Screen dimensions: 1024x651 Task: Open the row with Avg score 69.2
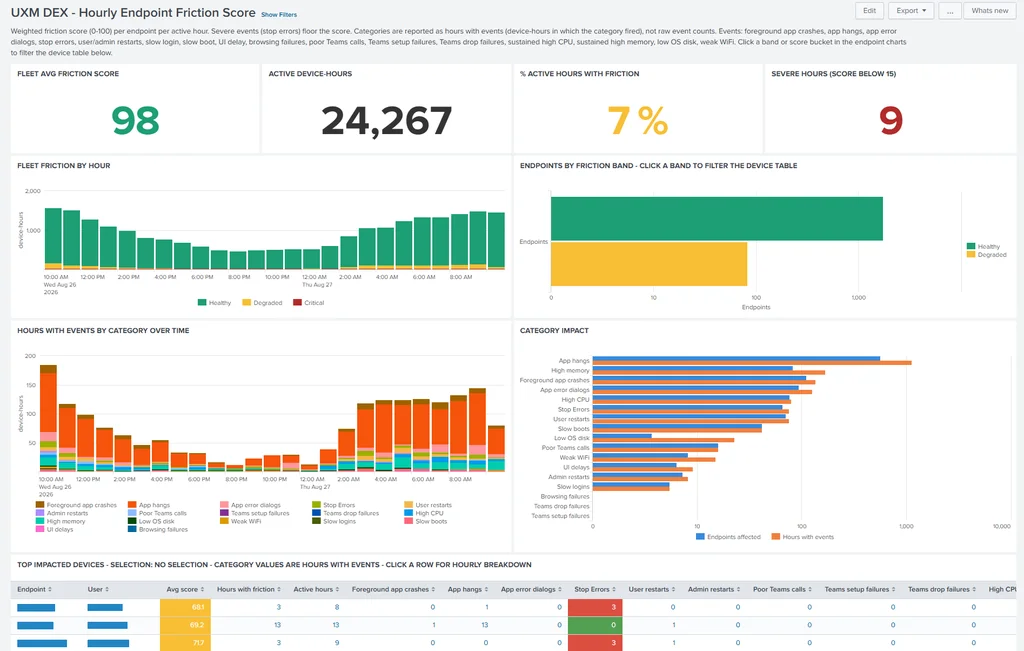(513, 625)
